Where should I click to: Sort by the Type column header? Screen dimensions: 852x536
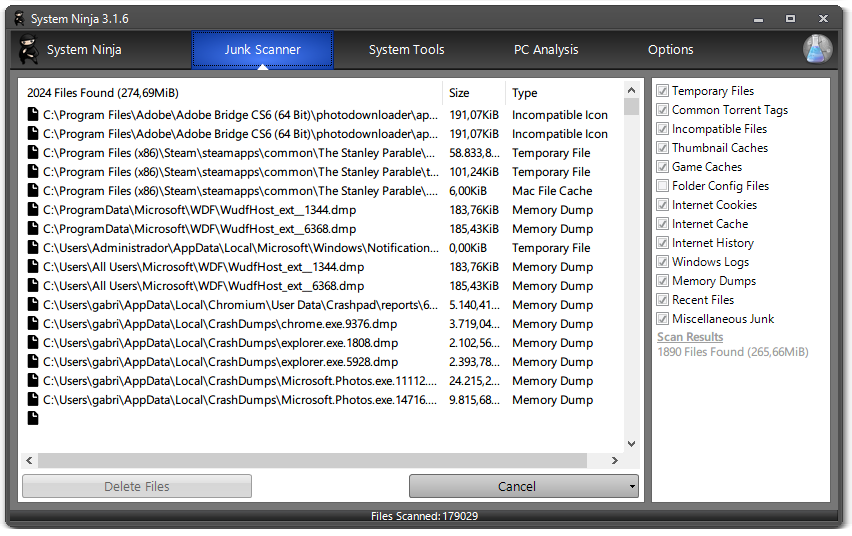coord(564,93)
